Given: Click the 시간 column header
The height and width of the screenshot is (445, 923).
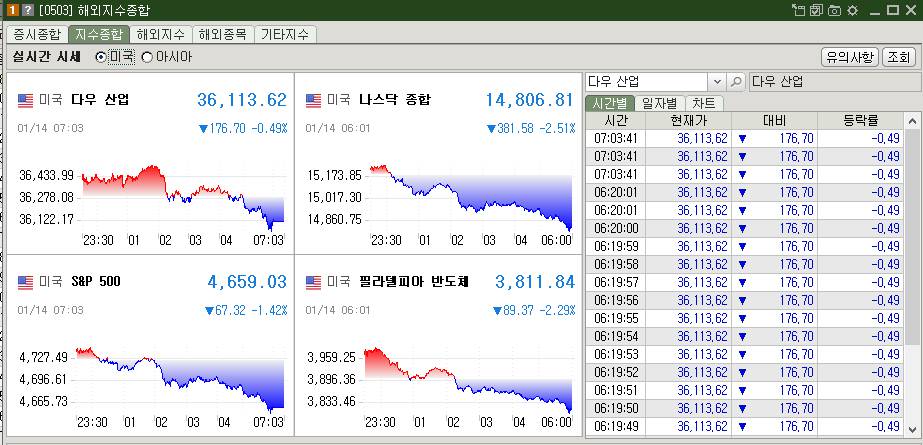Looking at the screenshot, I should point(616,121).
